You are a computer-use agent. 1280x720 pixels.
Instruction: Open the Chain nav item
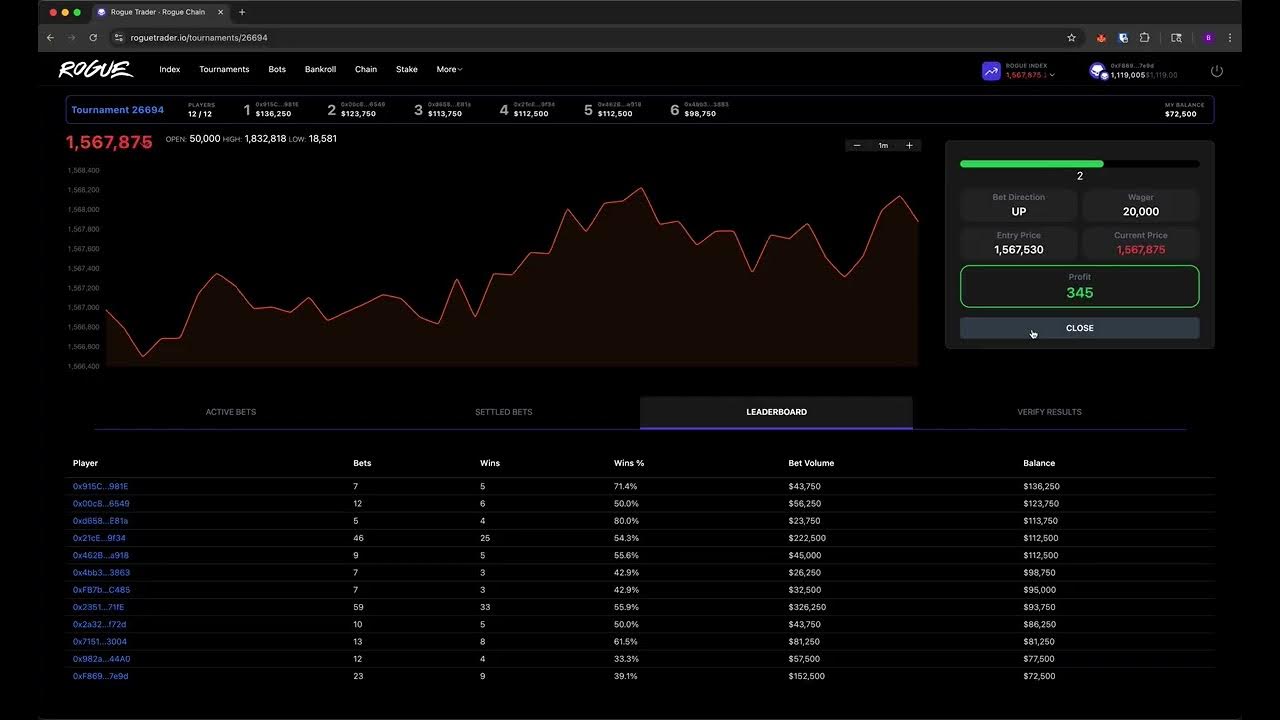coord(366,69)
